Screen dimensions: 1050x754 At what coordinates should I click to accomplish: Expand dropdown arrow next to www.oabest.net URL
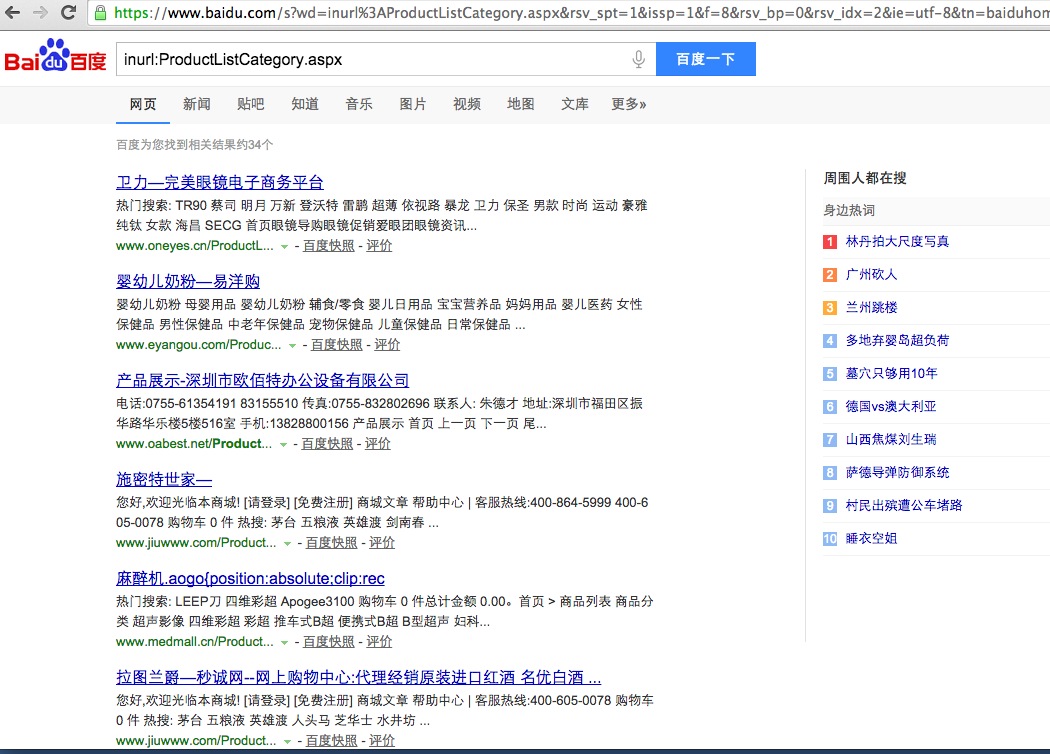point(283,445)
